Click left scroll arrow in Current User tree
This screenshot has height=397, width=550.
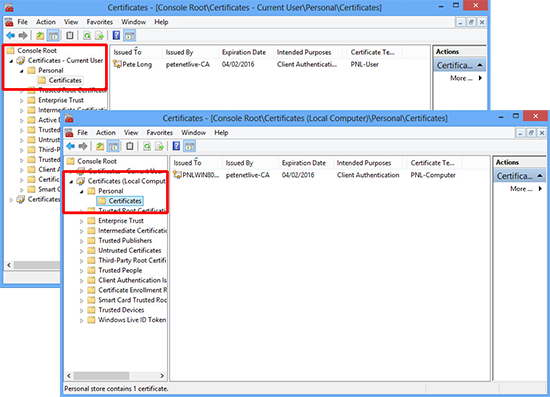tap(9, 265)
